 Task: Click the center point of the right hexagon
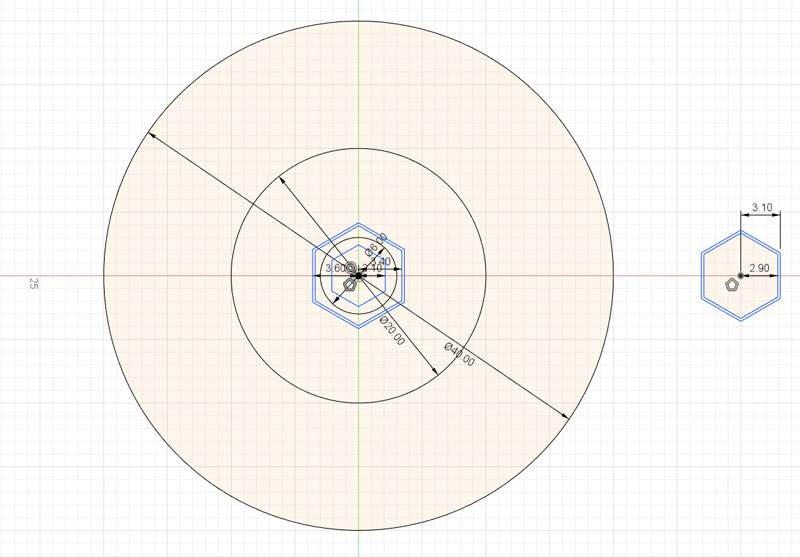(740, 275)
